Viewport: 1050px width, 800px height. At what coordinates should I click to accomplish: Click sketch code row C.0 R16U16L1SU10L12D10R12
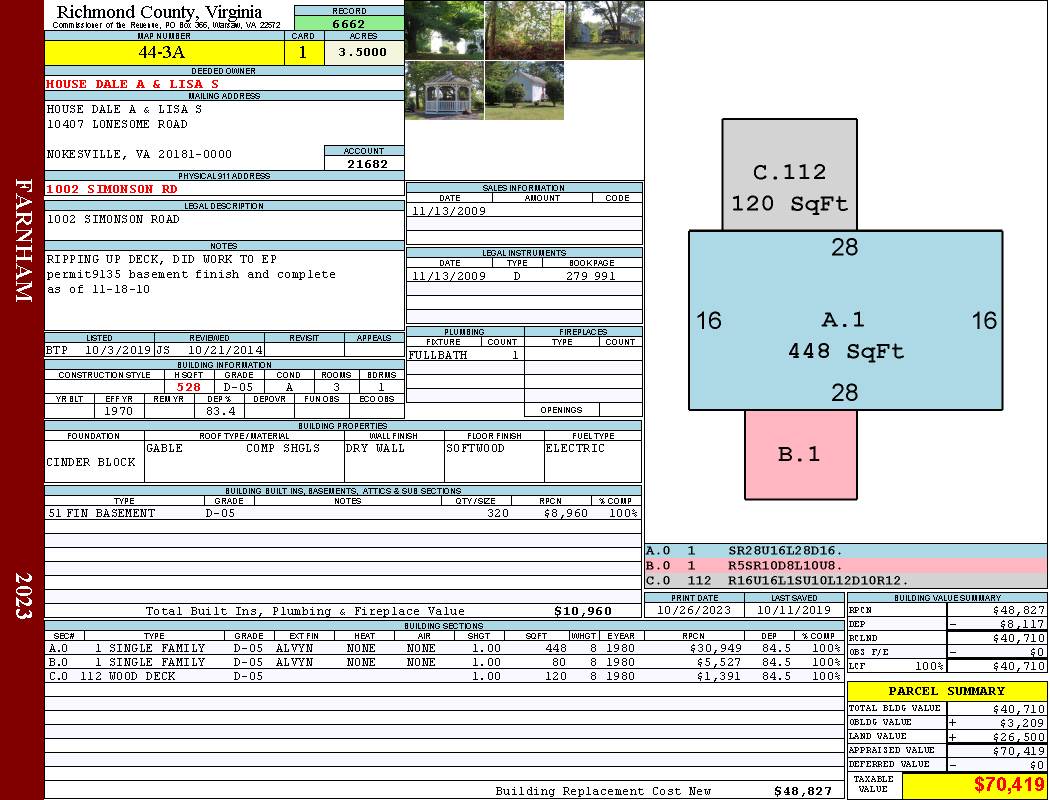click(845, 580)
